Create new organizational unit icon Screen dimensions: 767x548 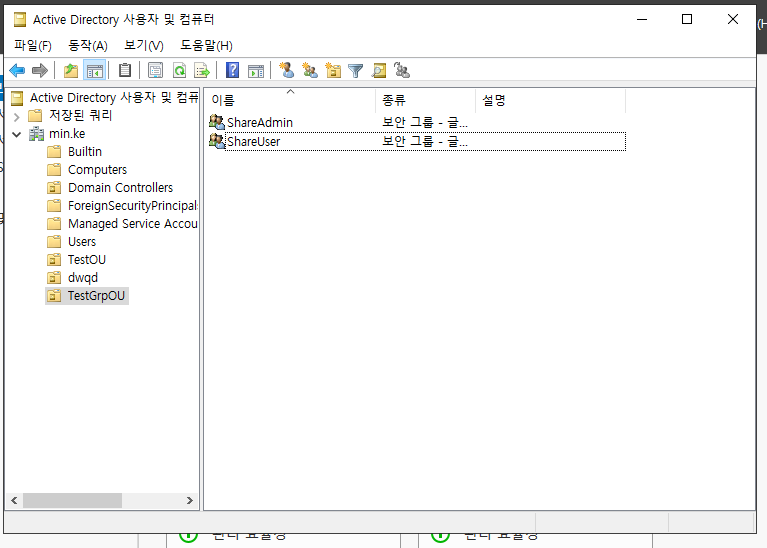[333, 70]
